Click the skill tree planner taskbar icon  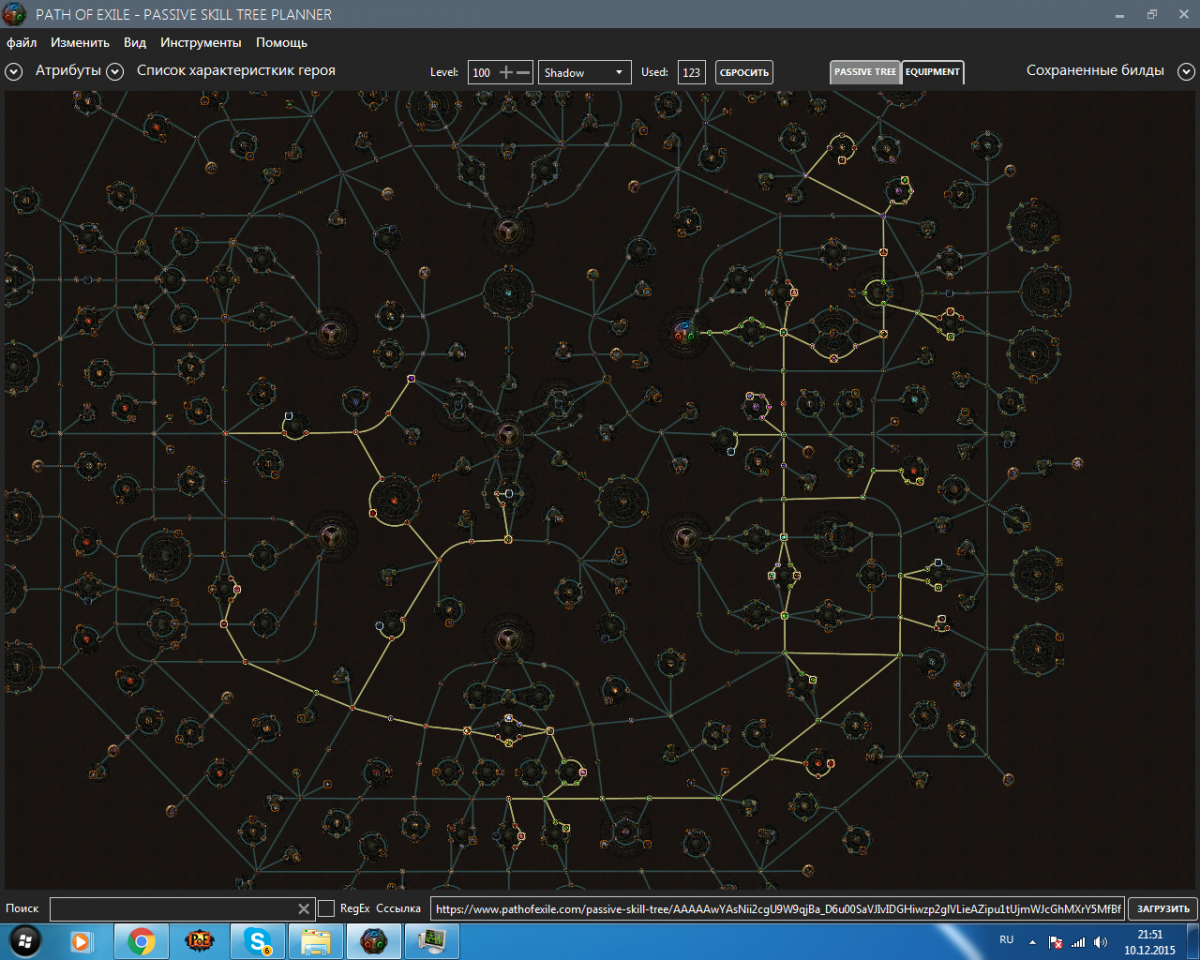(x=374, y=942)
